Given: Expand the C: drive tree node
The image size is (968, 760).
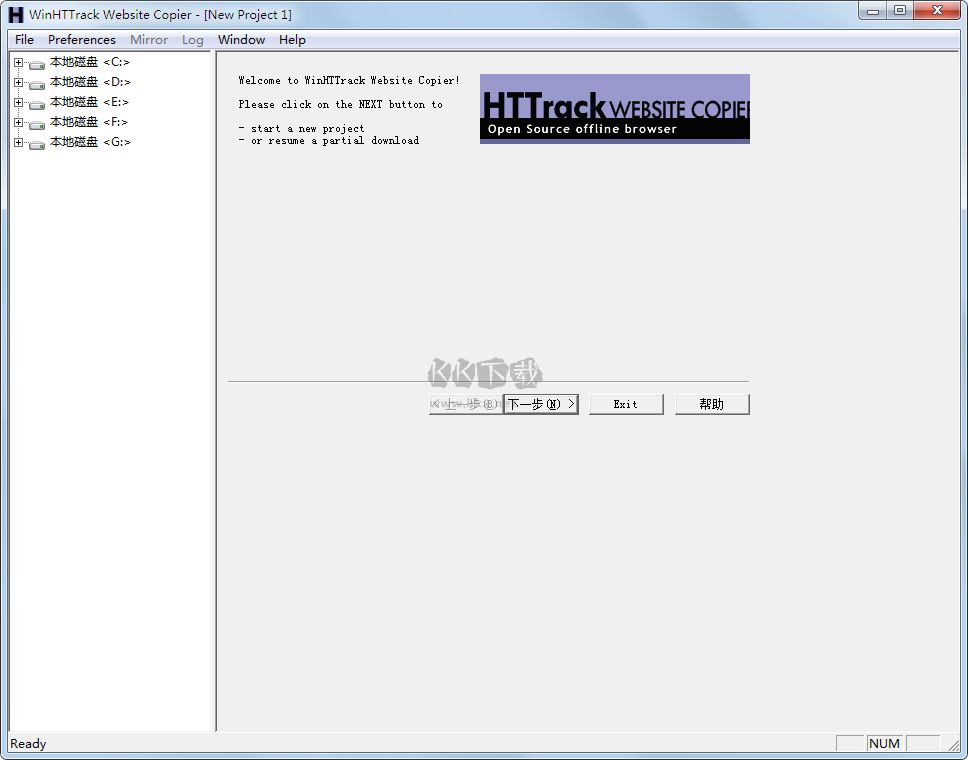Looking at the screenshot, I should pos(19,62).
